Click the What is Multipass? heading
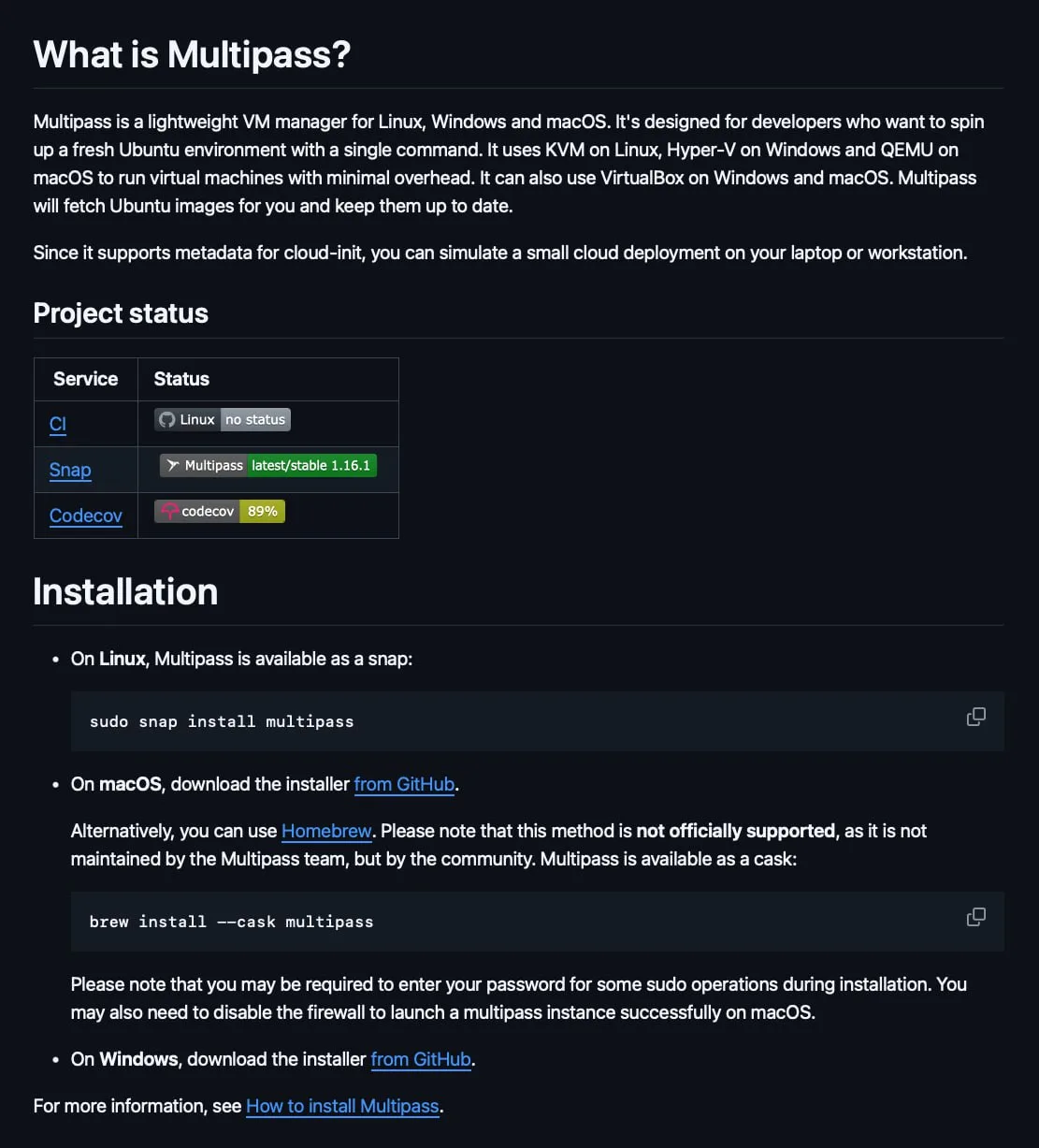The image size is (1039, 1148). [192, 54]
